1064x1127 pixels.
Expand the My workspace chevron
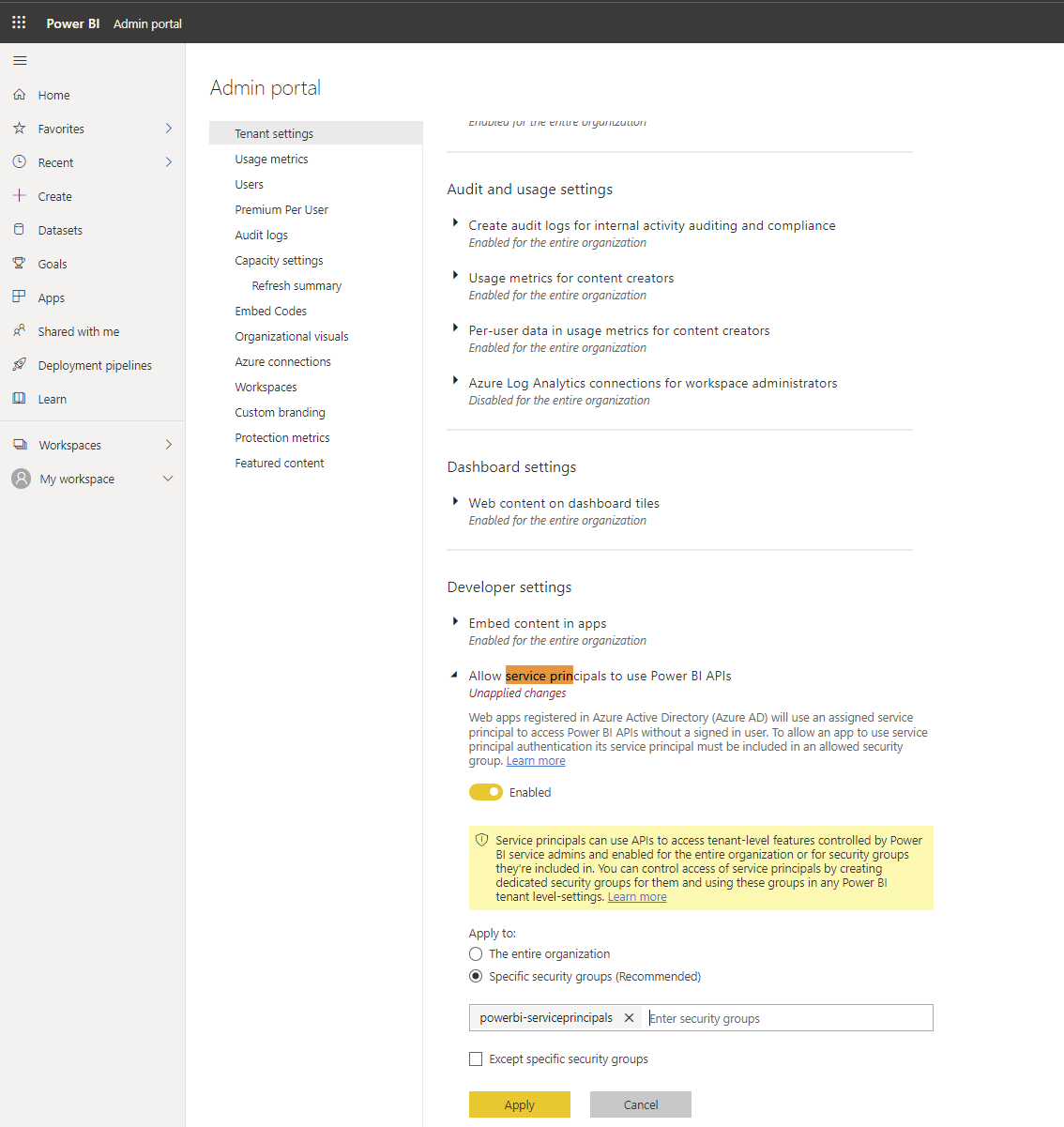coord(168,479)
